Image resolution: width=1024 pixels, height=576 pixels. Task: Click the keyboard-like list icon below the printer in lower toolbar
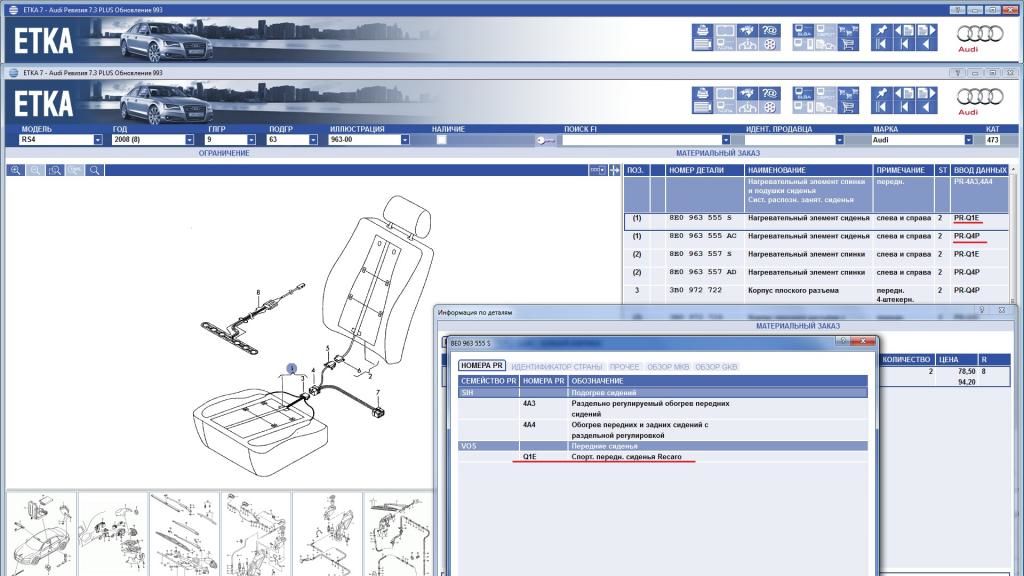coord(702,107)
